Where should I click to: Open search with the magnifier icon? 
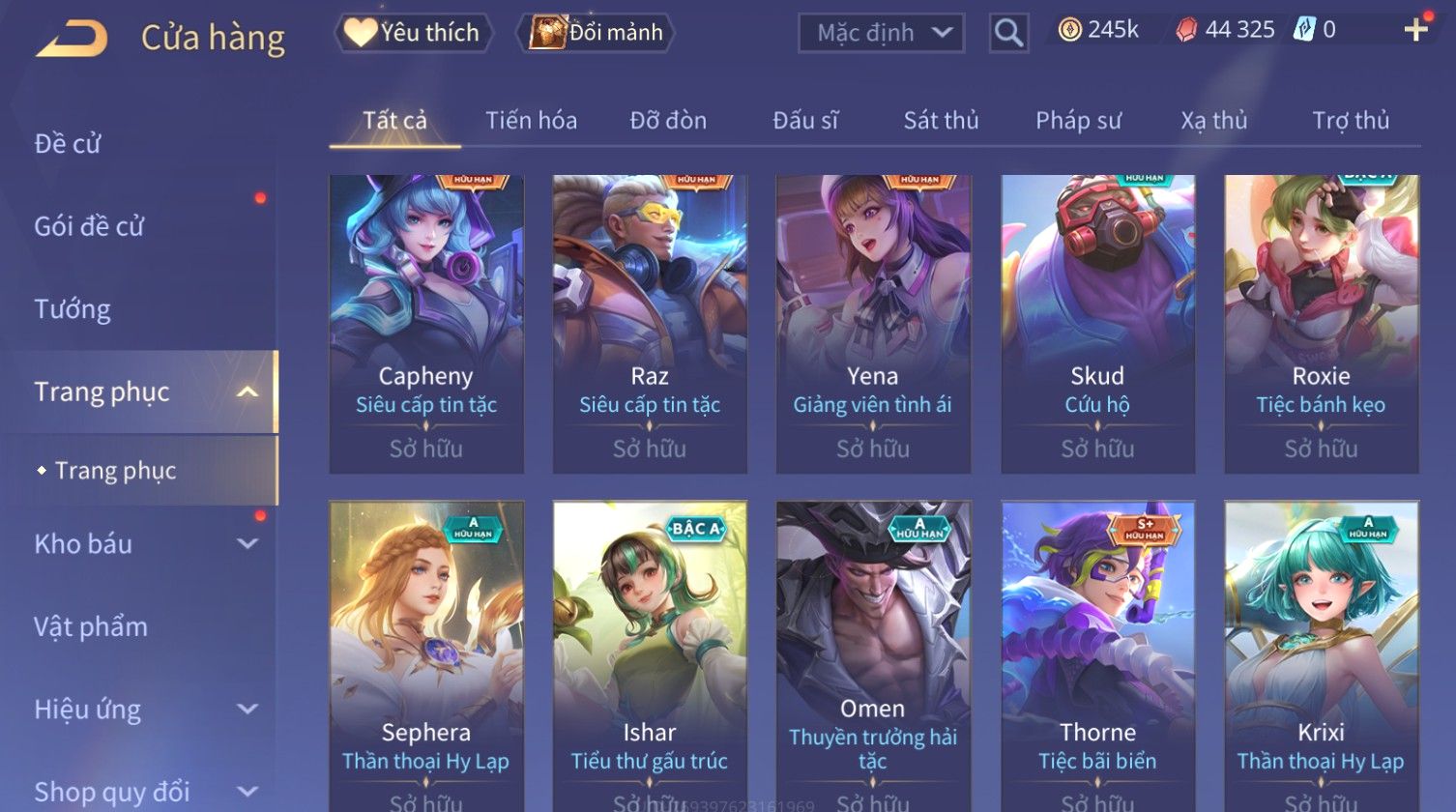point(1008,34)
